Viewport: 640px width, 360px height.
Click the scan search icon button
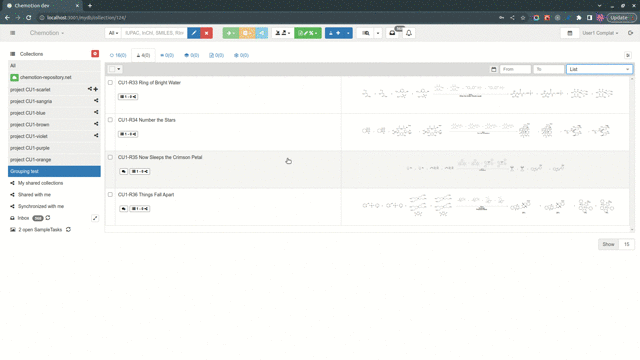(x=366, y=33)
